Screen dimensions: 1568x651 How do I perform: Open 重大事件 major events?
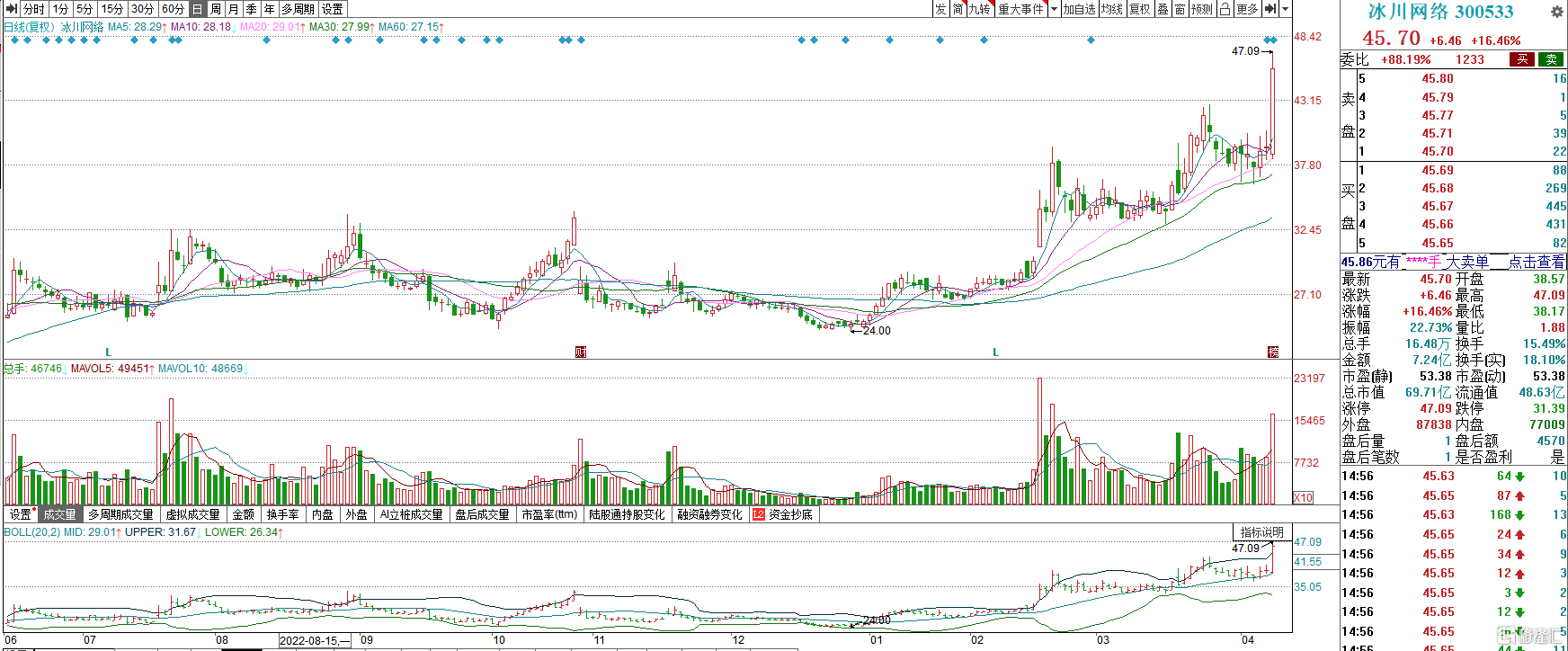click(1021, 9)
